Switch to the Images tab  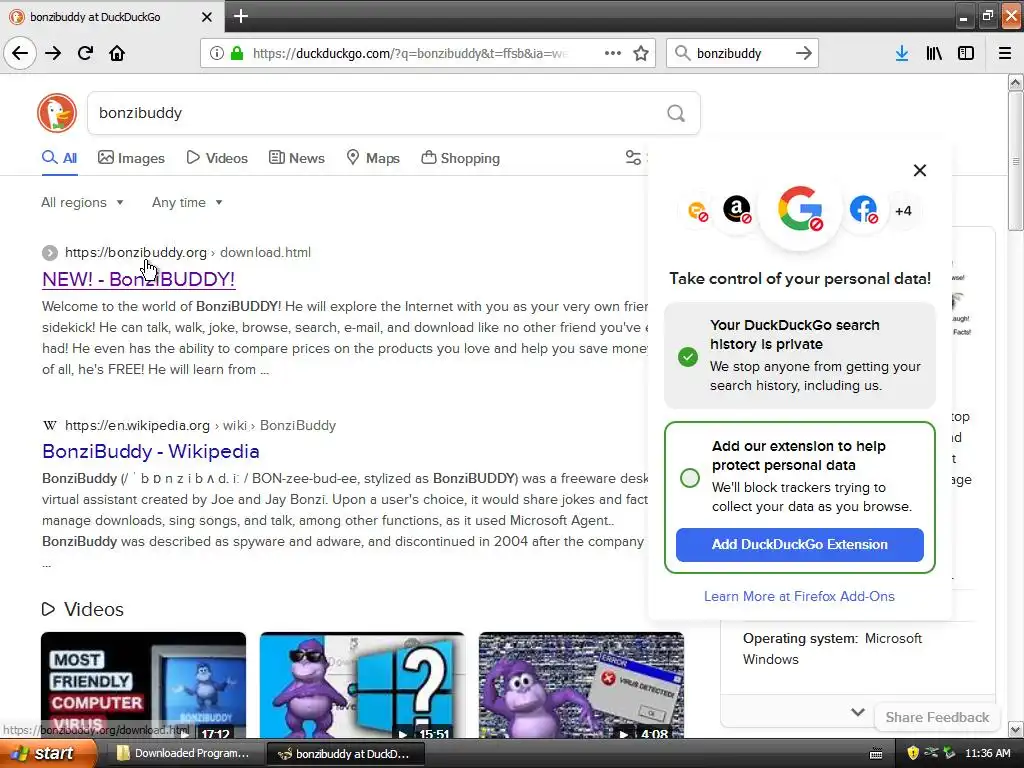[131, 158]
